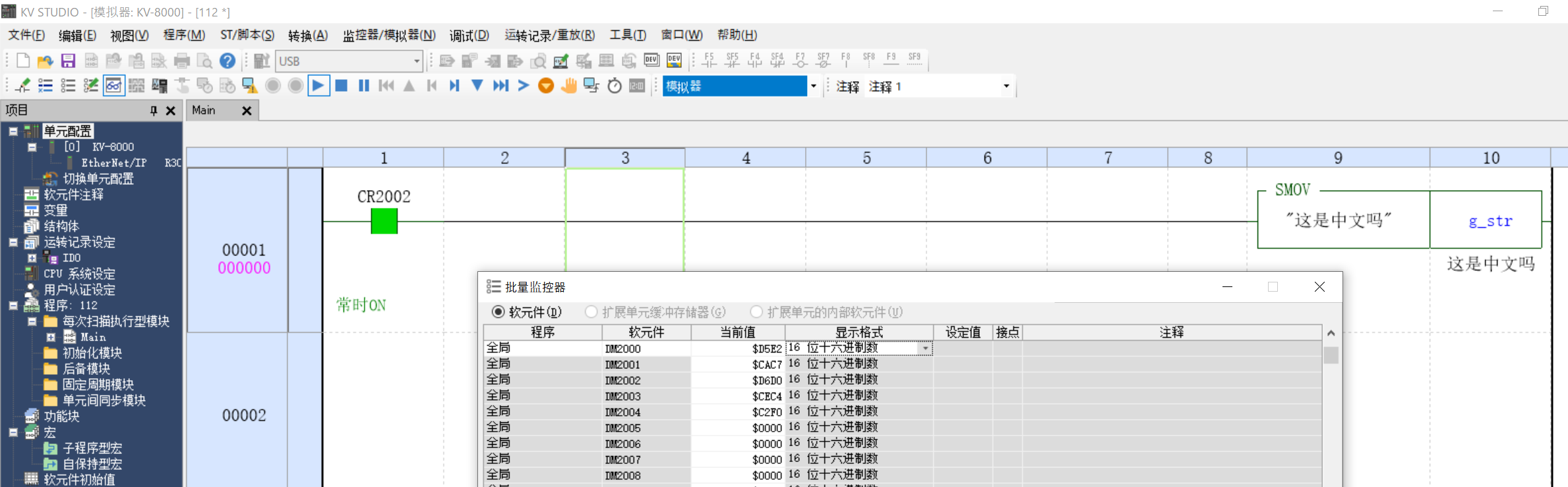
Task: Click the glasses monitor icon in toolbar
Action: [x=113, y=86]
